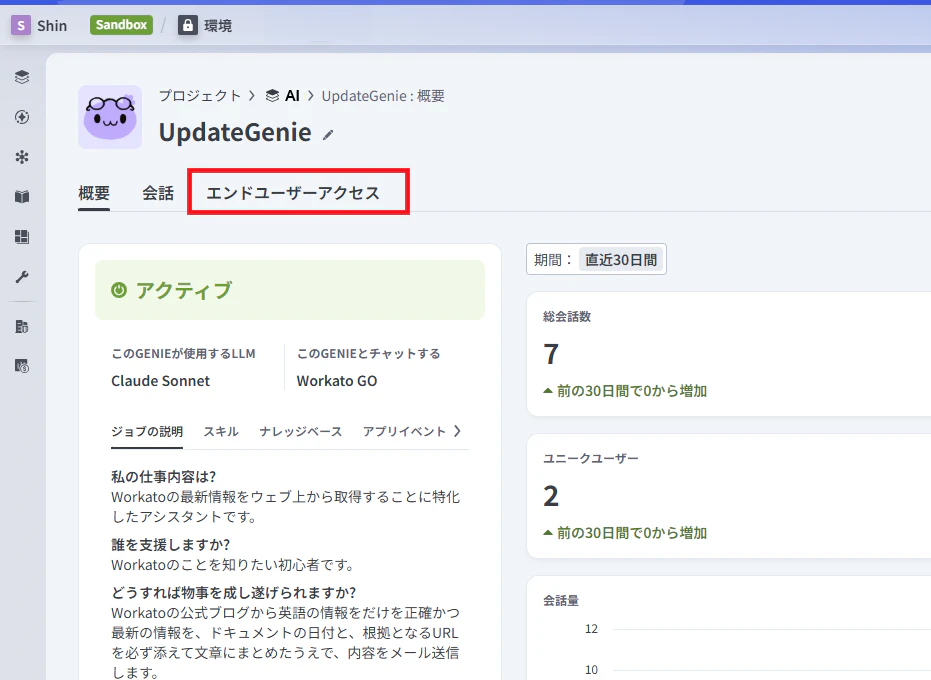Click the pencil icon to rename UpdateGenie
The width and height of the screenshot is (931, 680).
[x=328, y=135]
